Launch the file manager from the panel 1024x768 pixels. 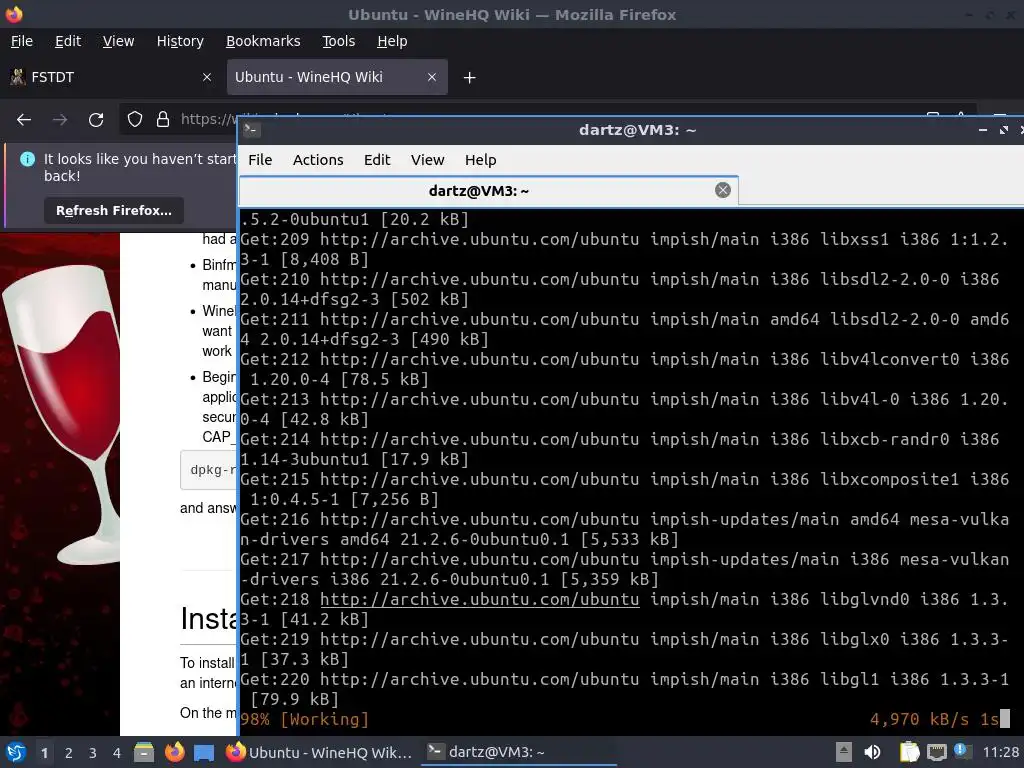pyautogui.click(x=144, y=752)
